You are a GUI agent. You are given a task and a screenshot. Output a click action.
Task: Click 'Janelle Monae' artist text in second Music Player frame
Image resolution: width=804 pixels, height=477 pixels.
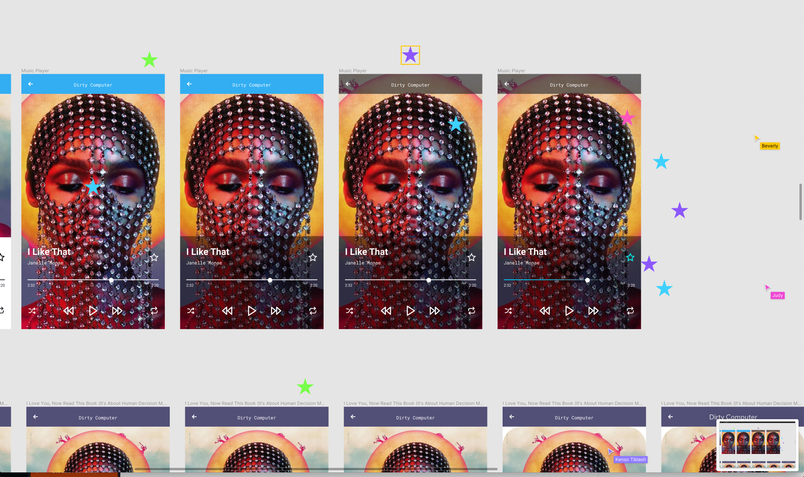(x=204, y=263)
